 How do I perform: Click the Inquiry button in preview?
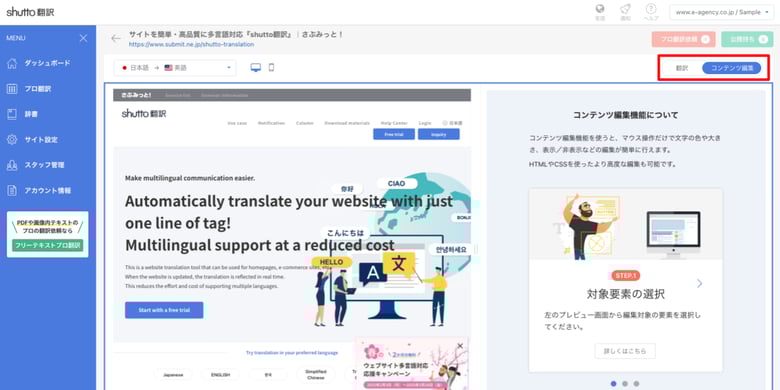click(x=439, y=134)
